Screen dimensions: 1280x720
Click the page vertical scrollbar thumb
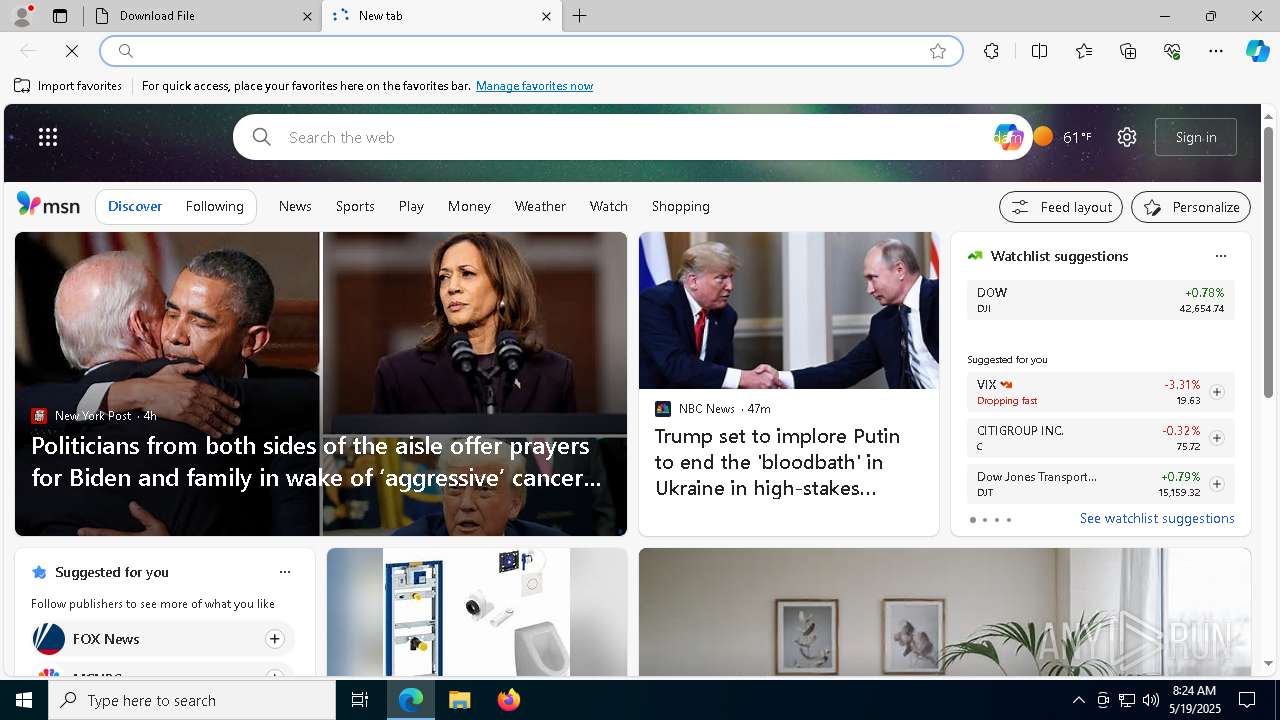tap(1269, 260)
